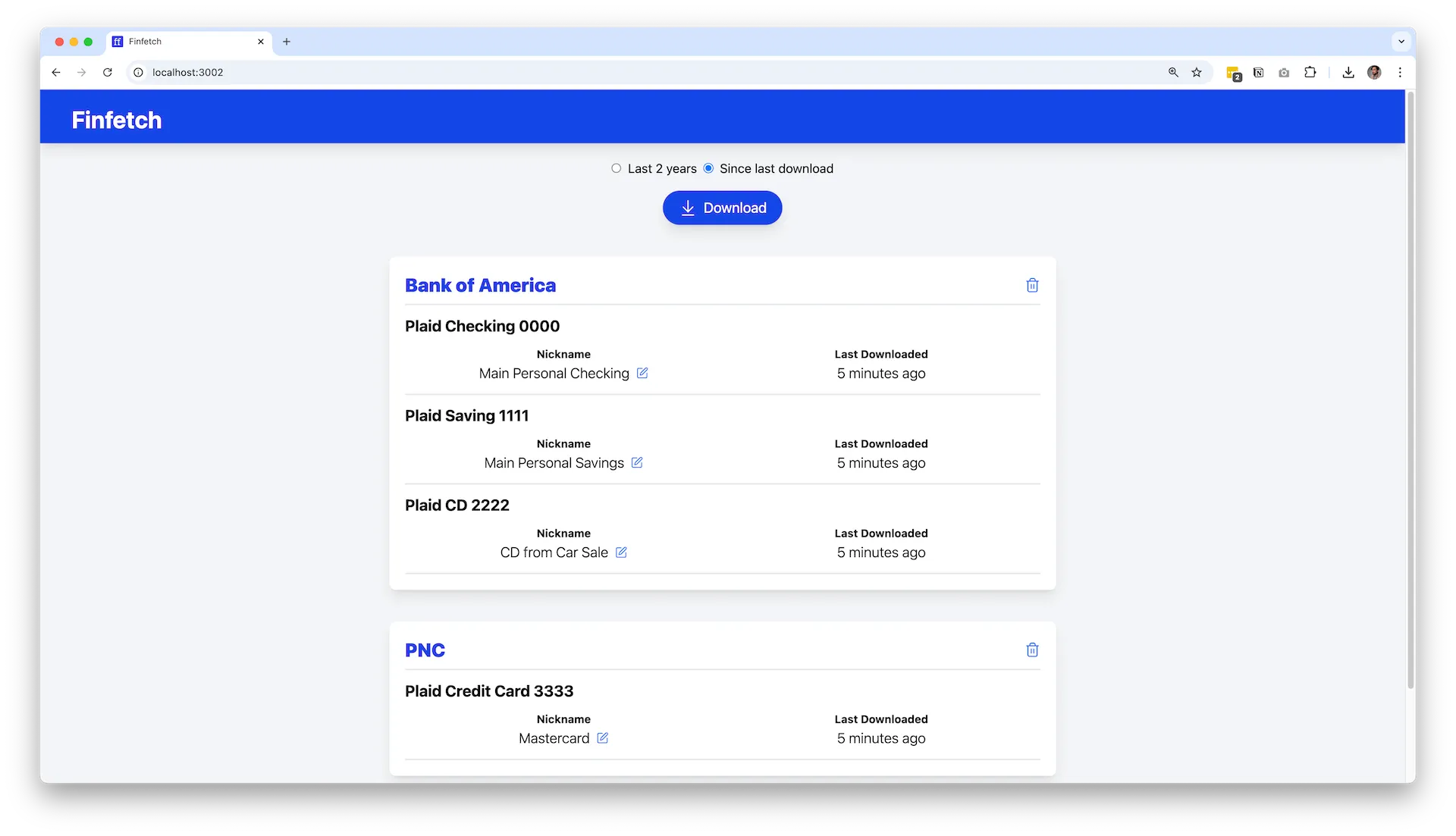This screenshot has width=1456, height=836.
Task: Click the Download button
Action: coord(722,208)
